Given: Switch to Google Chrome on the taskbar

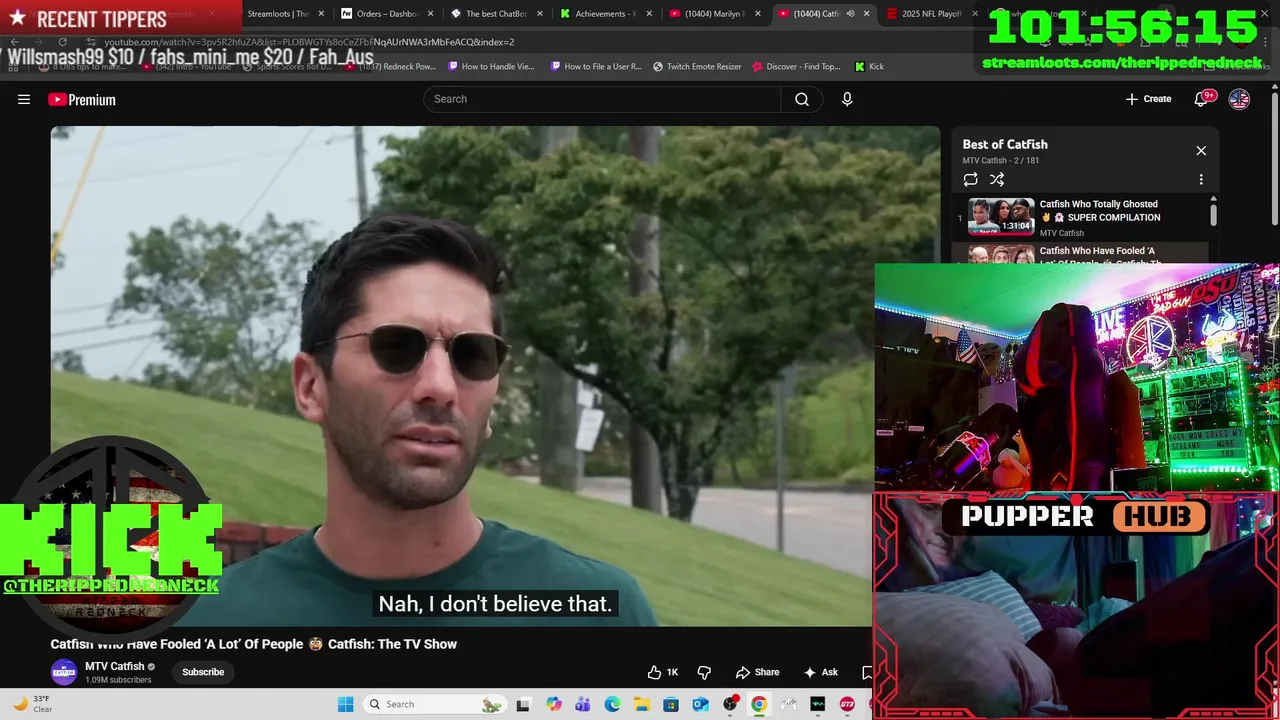Looking at the screenshot, I should (x=759, y=704).
